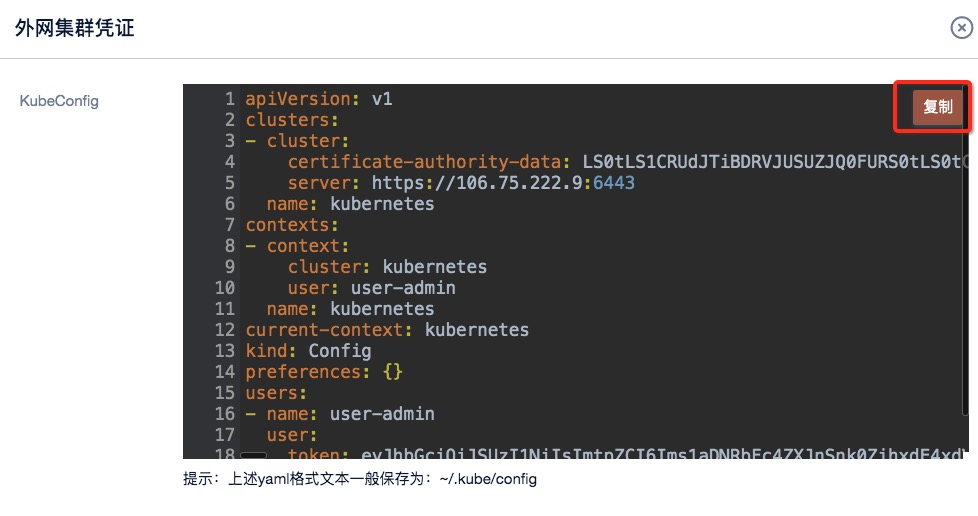Click the users: key on line 15
Image resolution: width=978 pixels, height=516 pixels.
point(271,393)
